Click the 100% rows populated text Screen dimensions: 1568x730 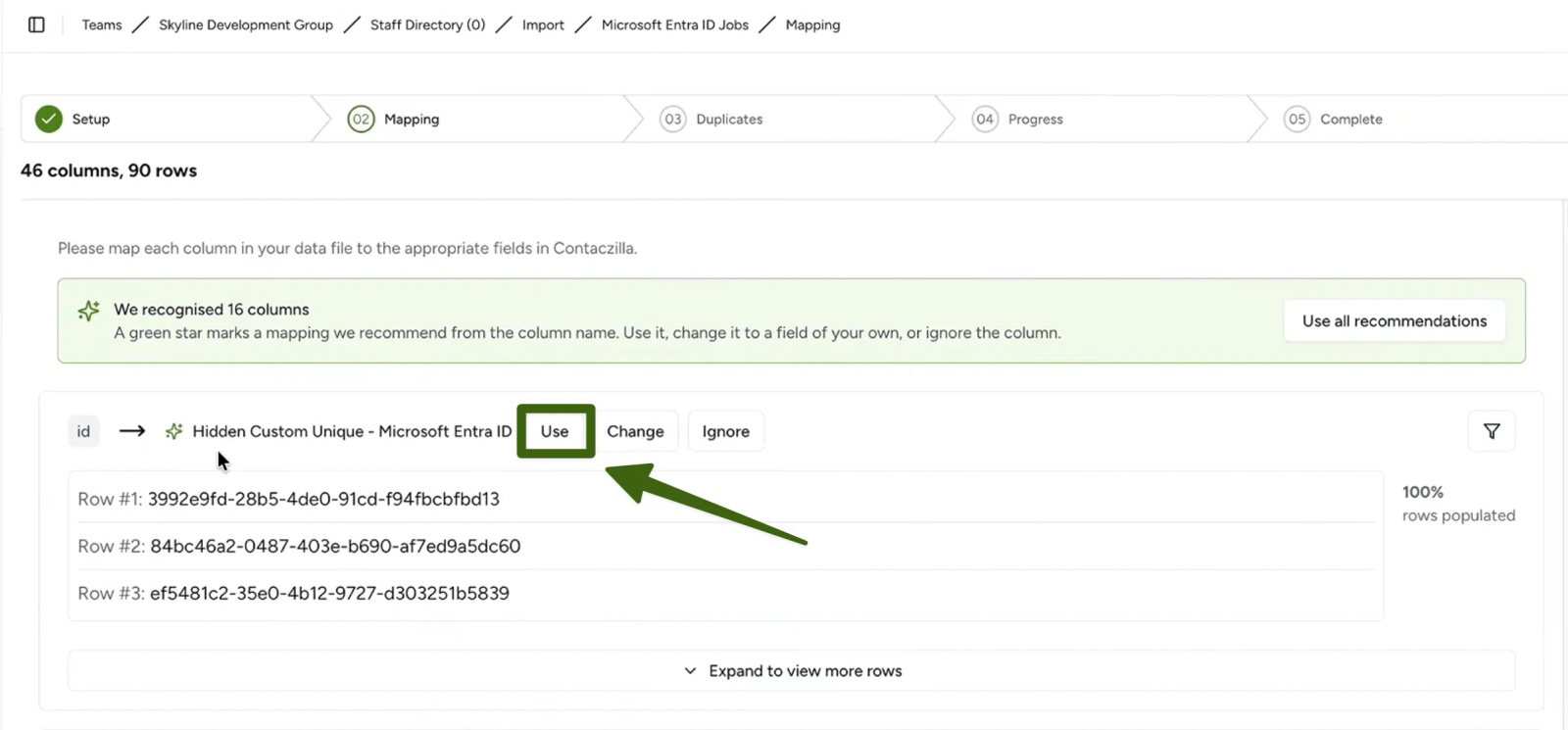tap(1458, 504)
